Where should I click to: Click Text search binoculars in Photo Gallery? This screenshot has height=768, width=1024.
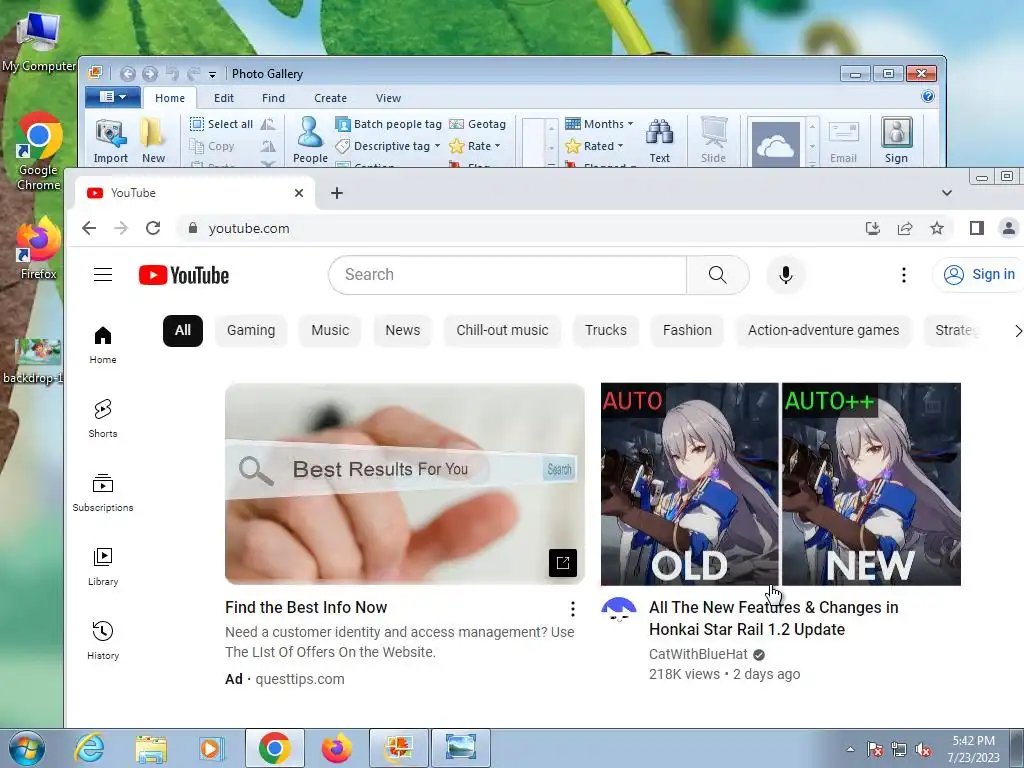660,140
